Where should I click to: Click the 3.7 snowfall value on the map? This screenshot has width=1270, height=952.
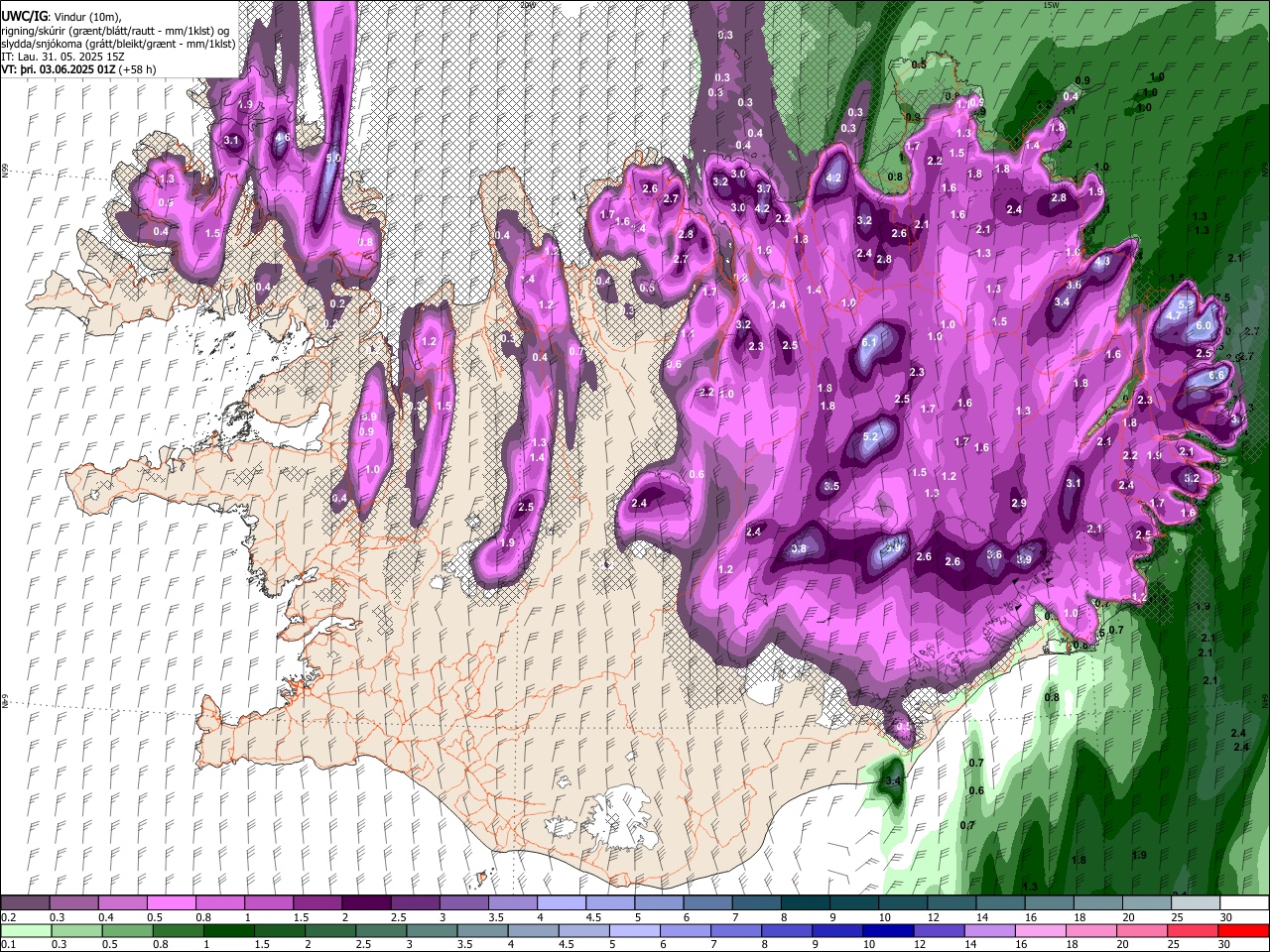[x=764, y=188]
